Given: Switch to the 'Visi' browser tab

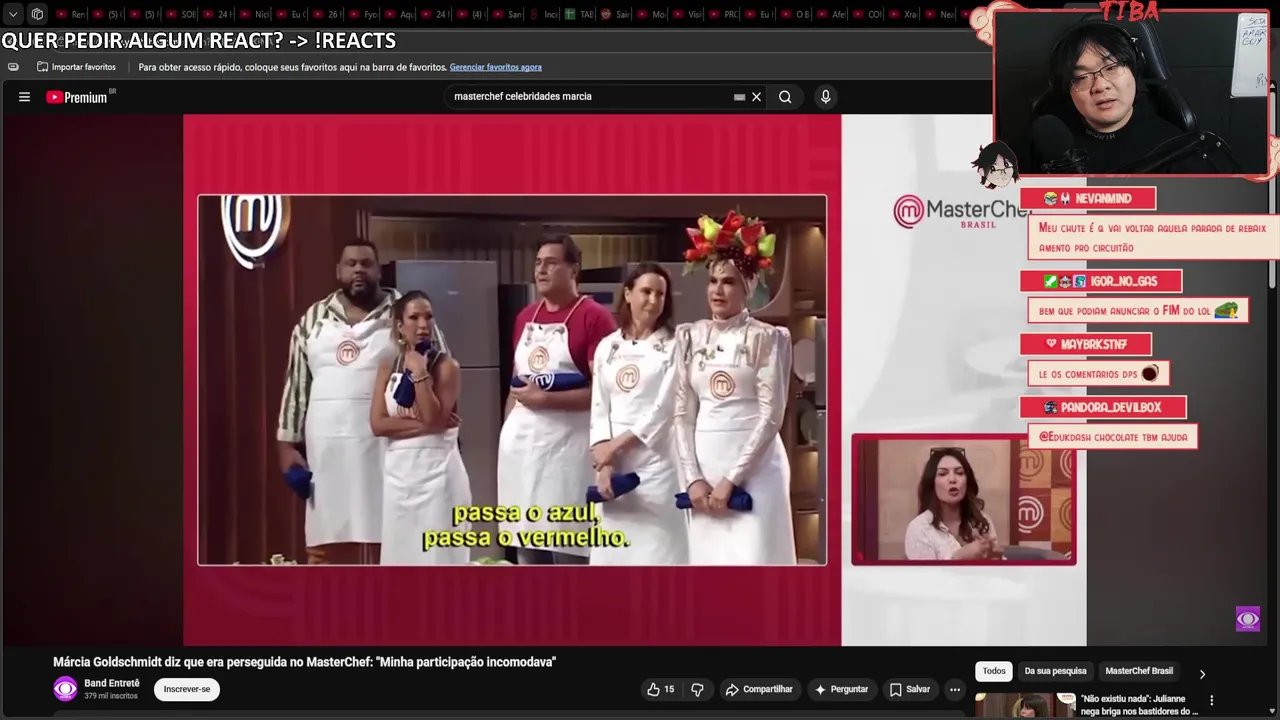Looking at the screenshot, I should 688,14.
